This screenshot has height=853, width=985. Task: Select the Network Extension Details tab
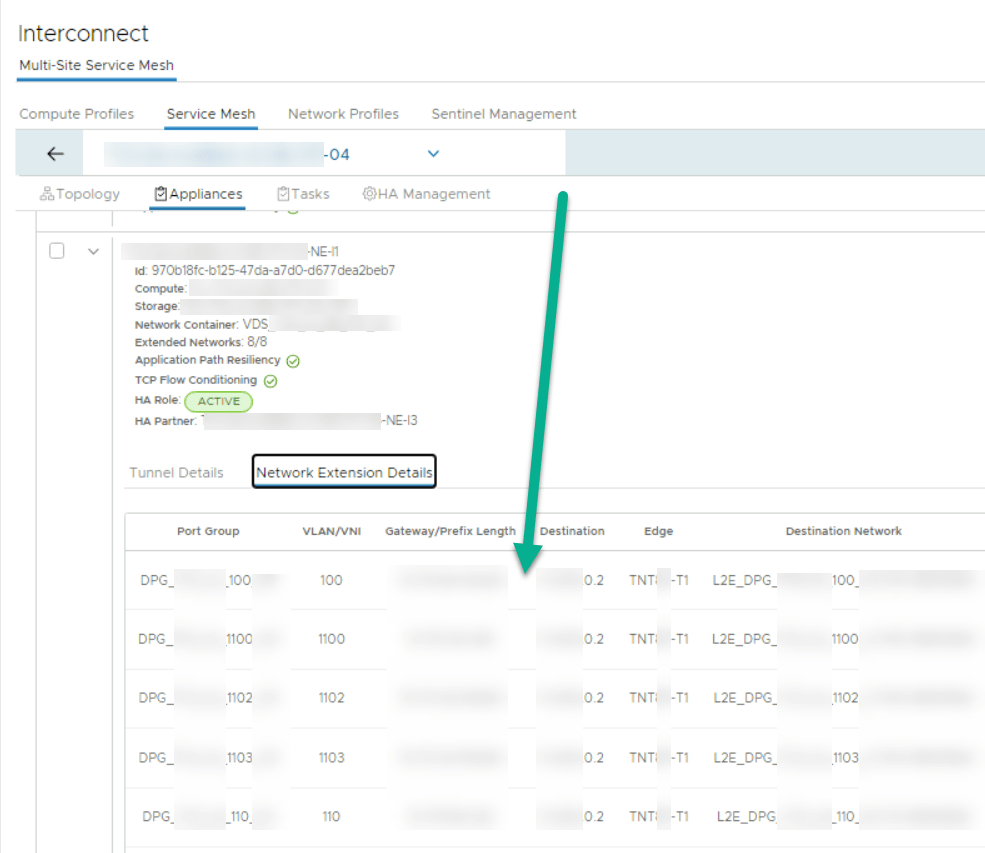click(344, 473)
